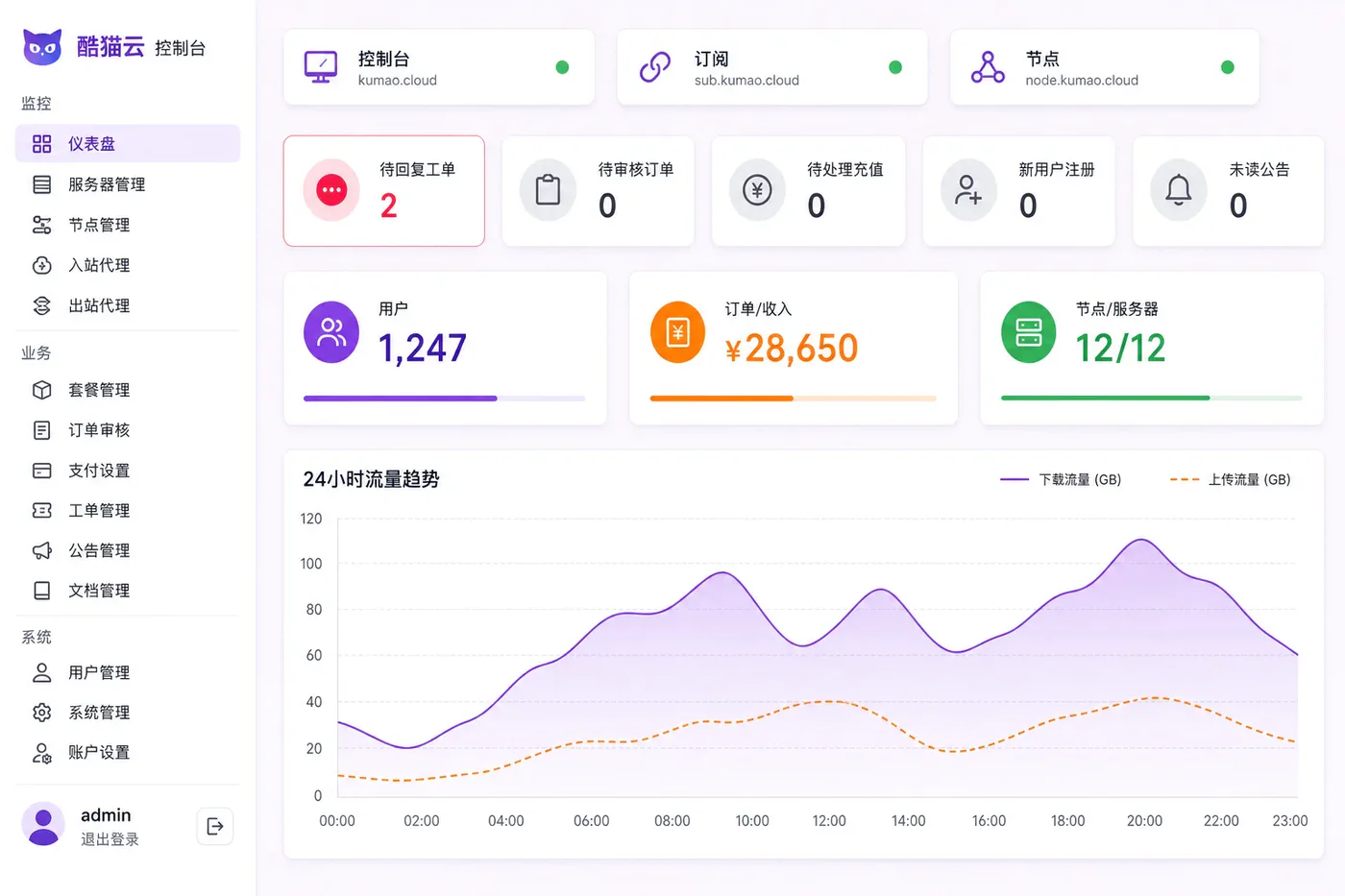Click the 支付设置 card icon
The image size is (1345, 896).
(42, 471)
